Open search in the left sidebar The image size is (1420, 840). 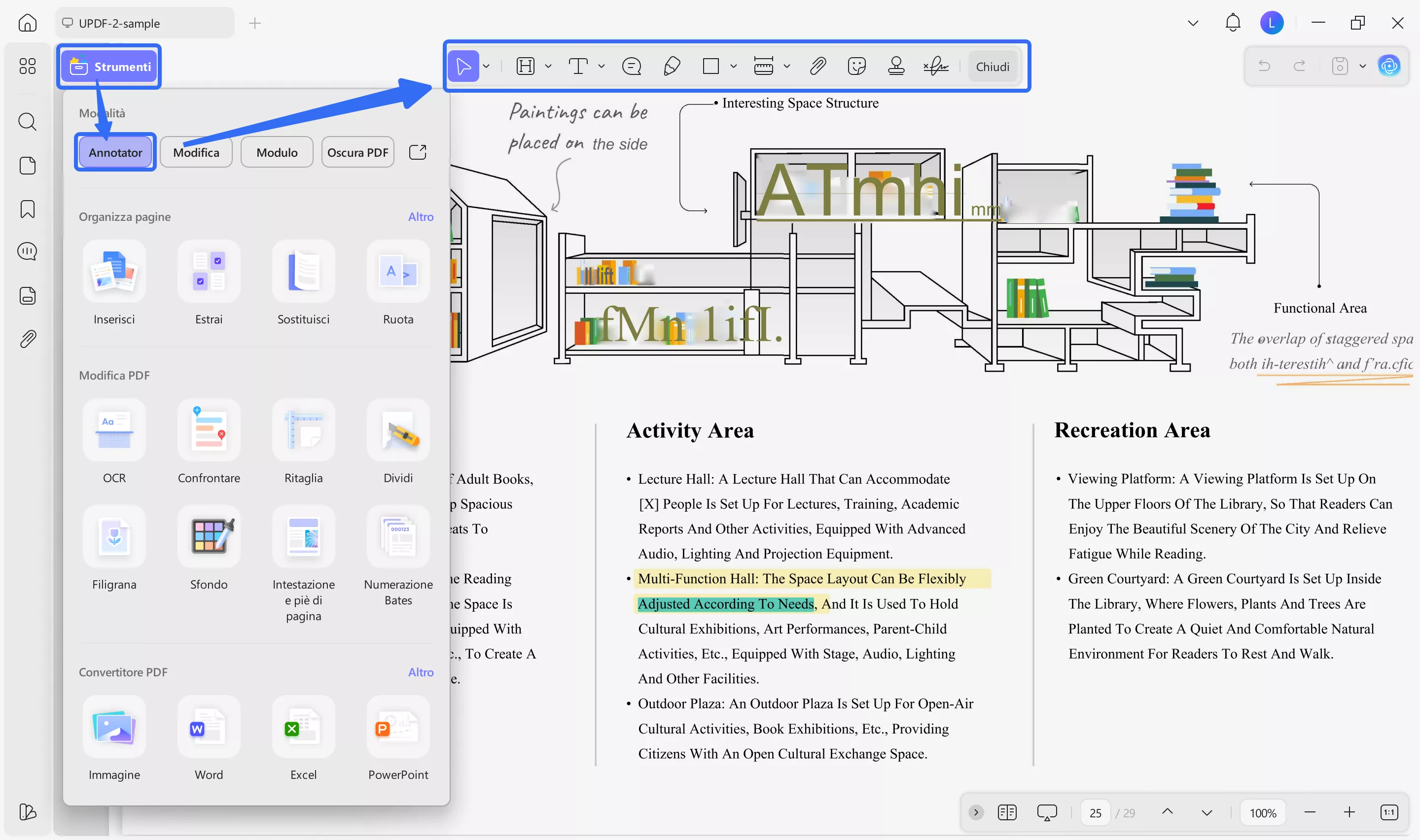click(x=27, y=122)
